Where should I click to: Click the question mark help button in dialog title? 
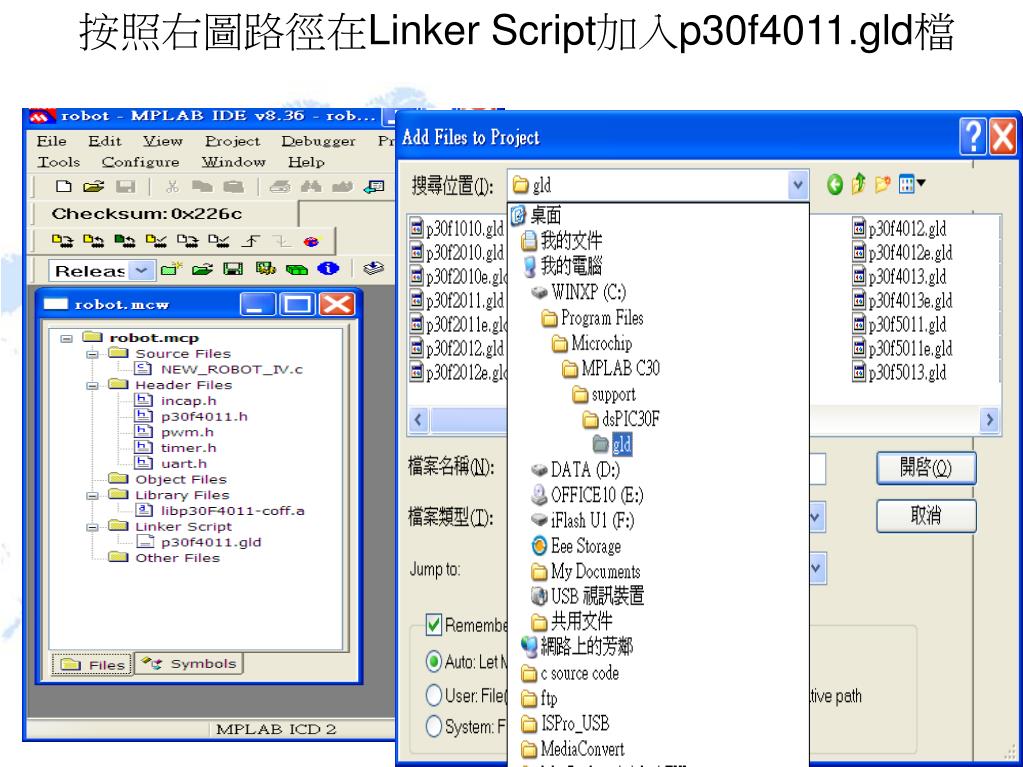(973, 137)
